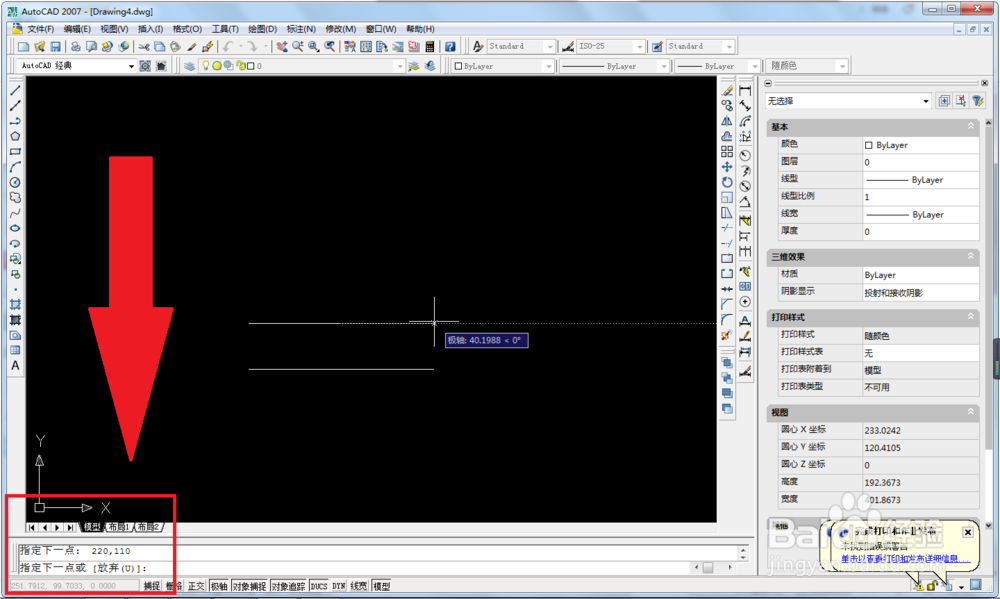Image resolution: width=1000 pixels, height=599 pixels.
Task: Toggle 正交 ortho mode in status bar
Action: click(x=196, y=586)
